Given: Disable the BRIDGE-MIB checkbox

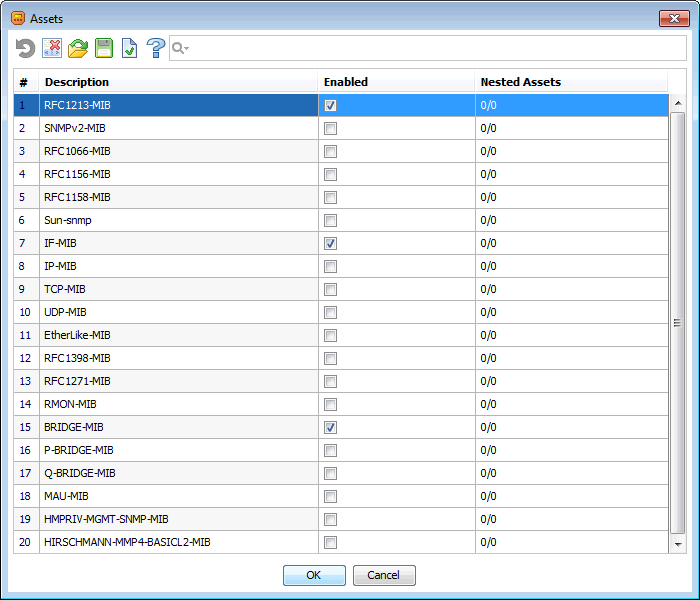Looking at the screenshot, I should 330,427.
